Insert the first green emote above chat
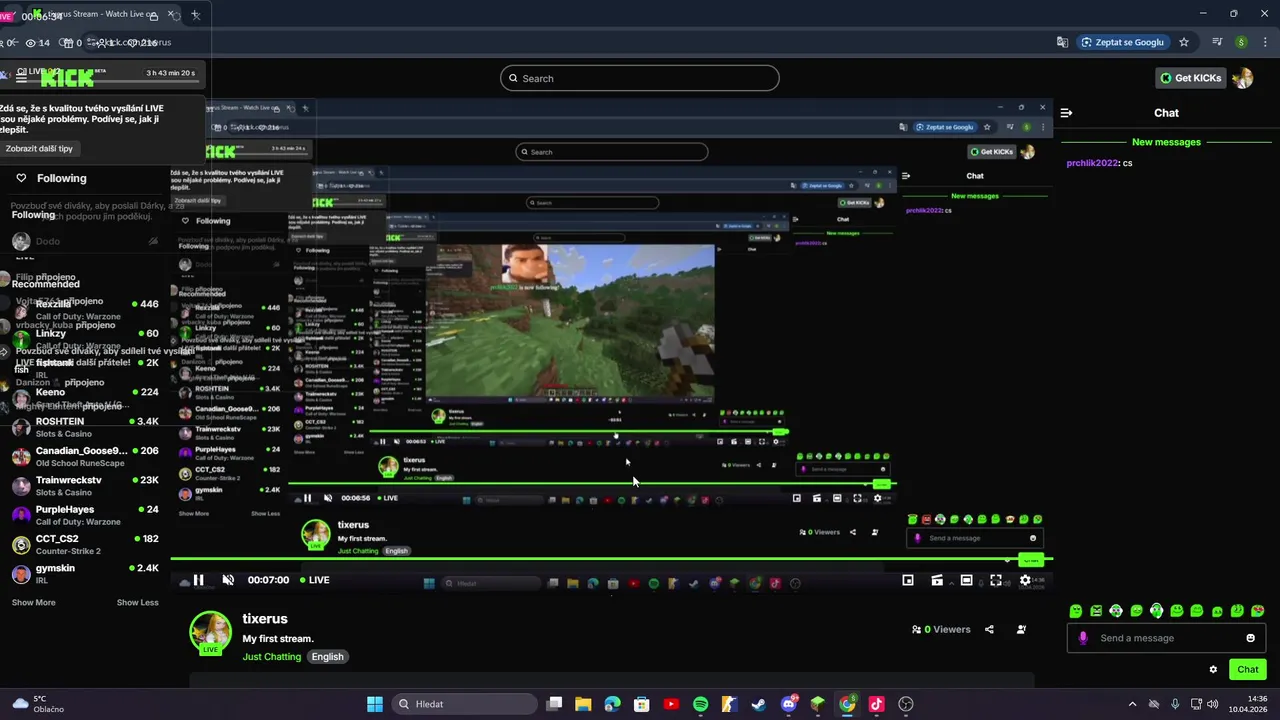The image size is (1280, 720). pos(1075,611)
